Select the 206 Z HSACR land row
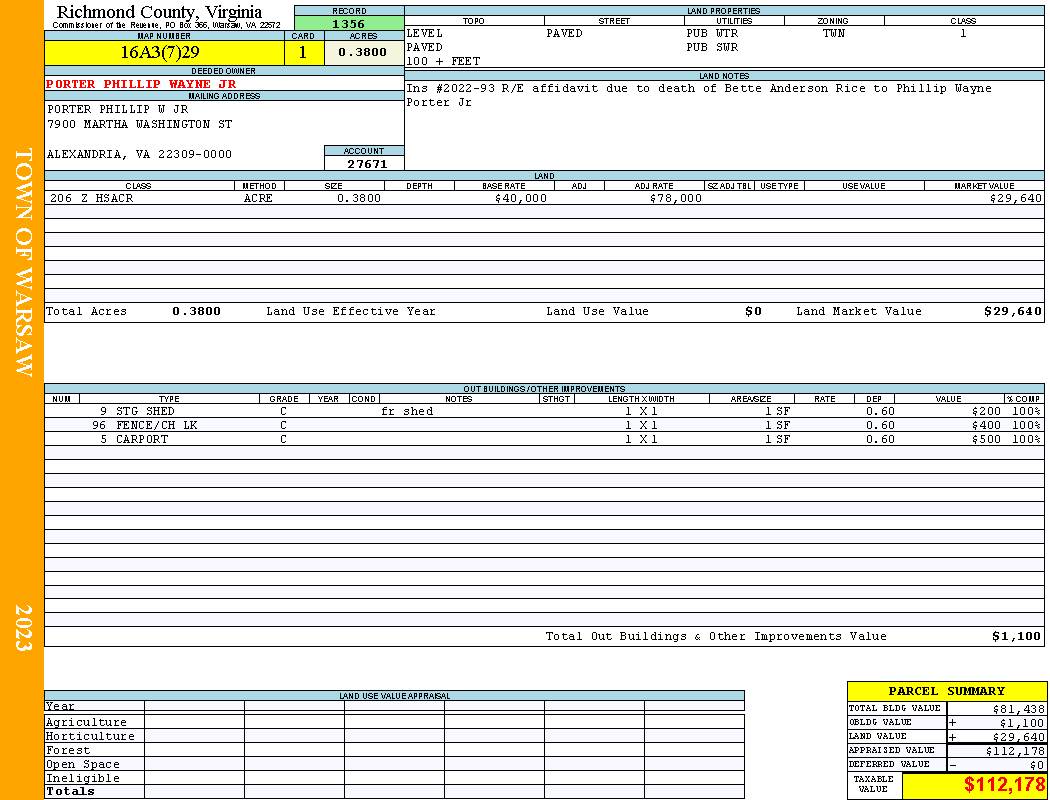Image resolution: width=1050 pixels, height=800 pixels. 544,198
